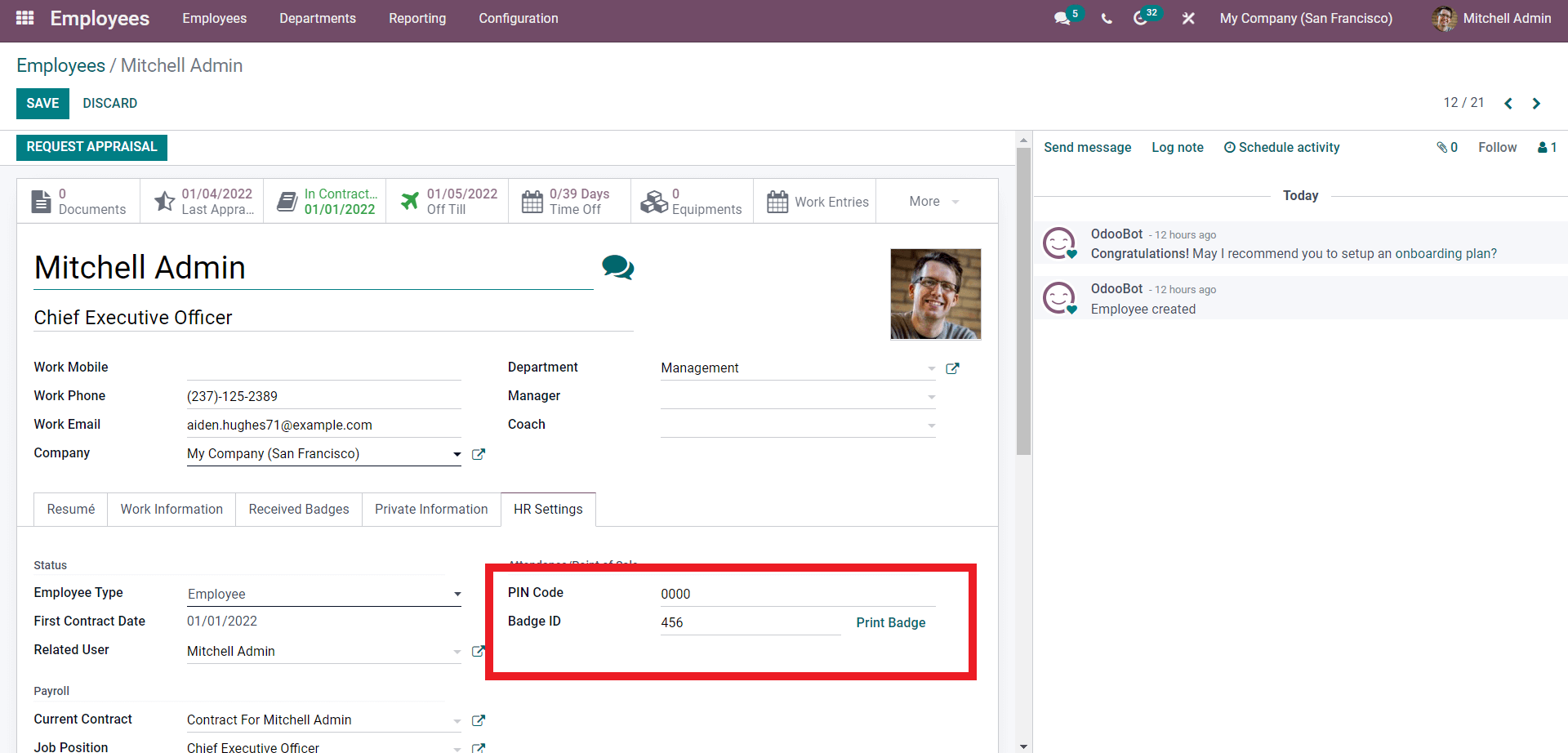Click the Work Email input field
Image resolution: width=1568 pixels, height=753 pixels.
pyautogui.click(x=324, y=426)
